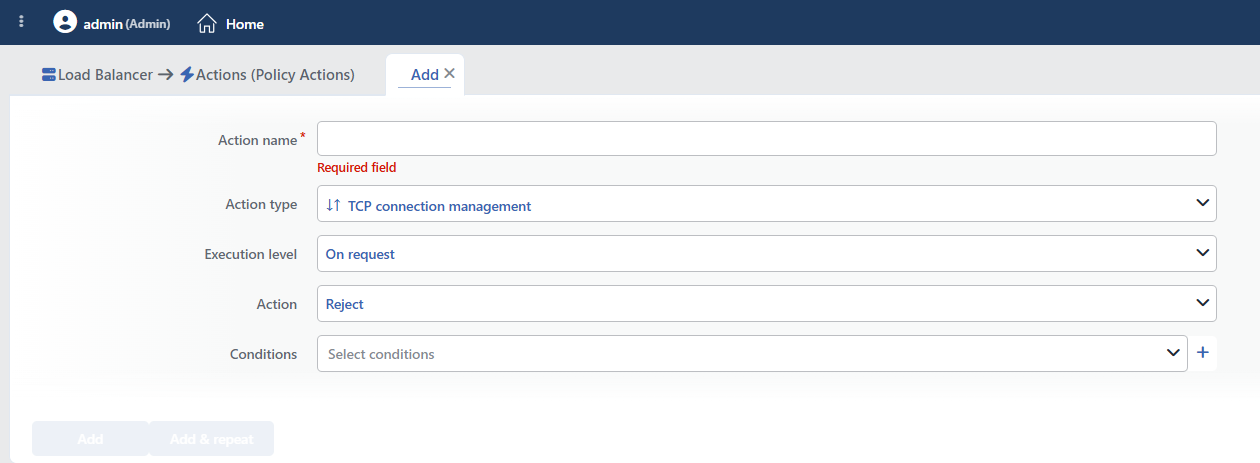This screenshot has height=463, width=1260.
Task: Click the Load Balancer server icon
Action: pyautogui.click(x=49, y=75)
